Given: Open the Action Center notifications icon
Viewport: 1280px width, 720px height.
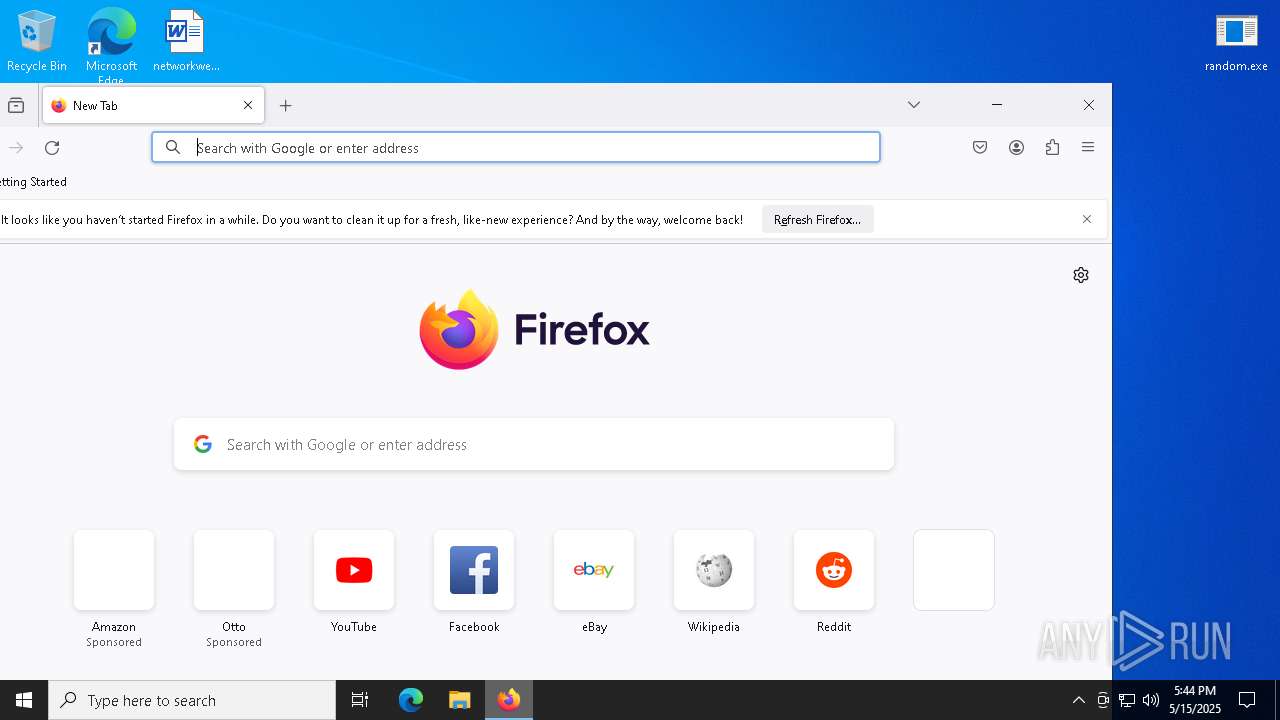Looking at the screenshot, I should pos(1247,700).
